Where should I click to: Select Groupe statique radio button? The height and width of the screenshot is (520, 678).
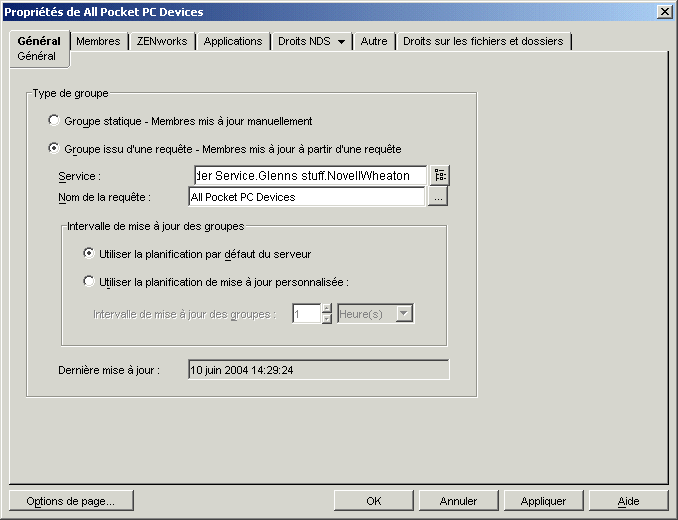coord(54,121)
